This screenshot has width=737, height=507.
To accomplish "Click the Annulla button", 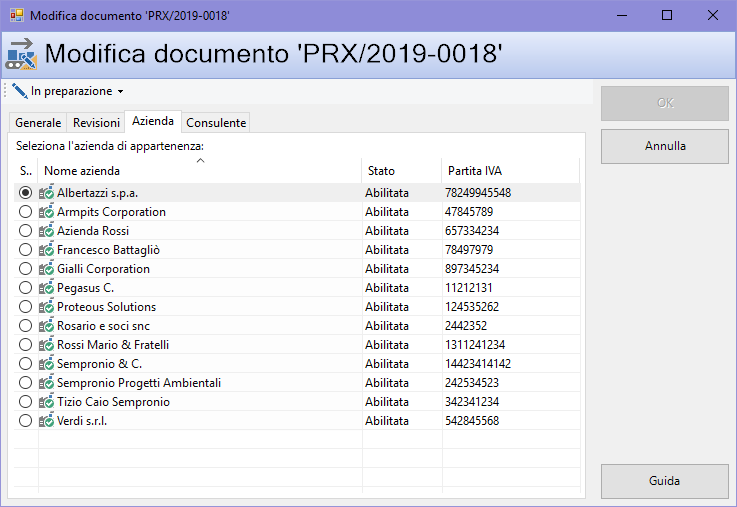I will click(665, 146).
